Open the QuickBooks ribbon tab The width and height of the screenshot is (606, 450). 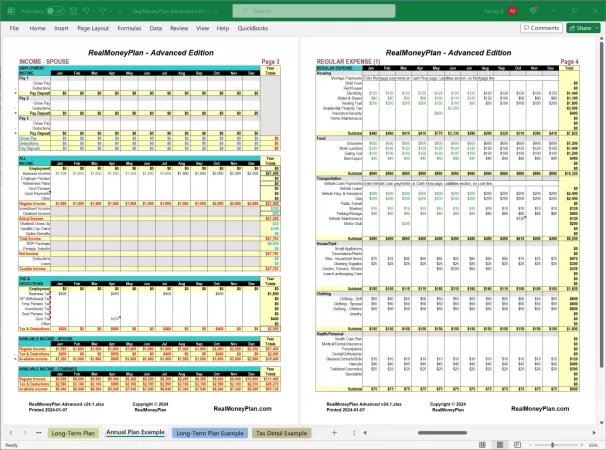[x=250, y=29]
